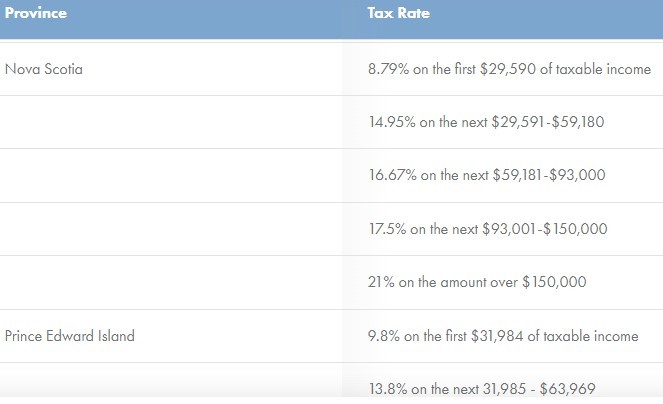Click the 8.79% on first $29,590 row
663x404 pixels.
(509, 69)
